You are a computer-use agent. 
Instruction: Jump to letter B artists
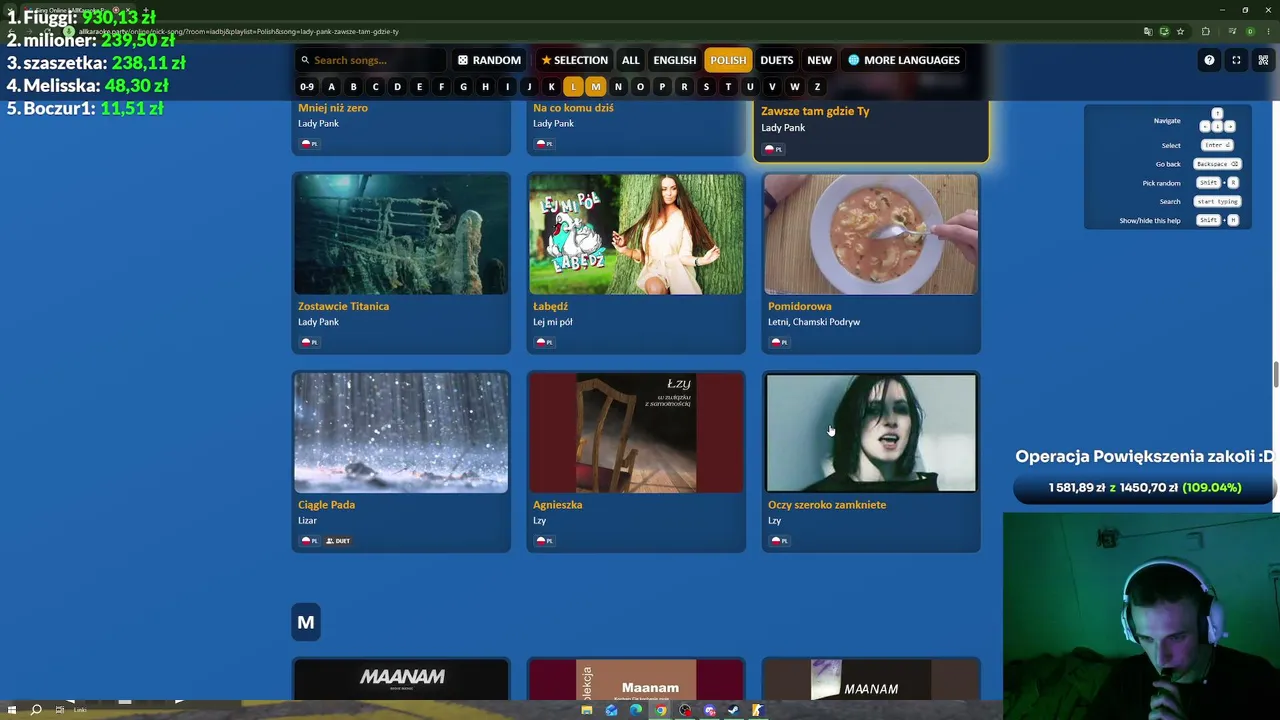[x=353, y=87]
